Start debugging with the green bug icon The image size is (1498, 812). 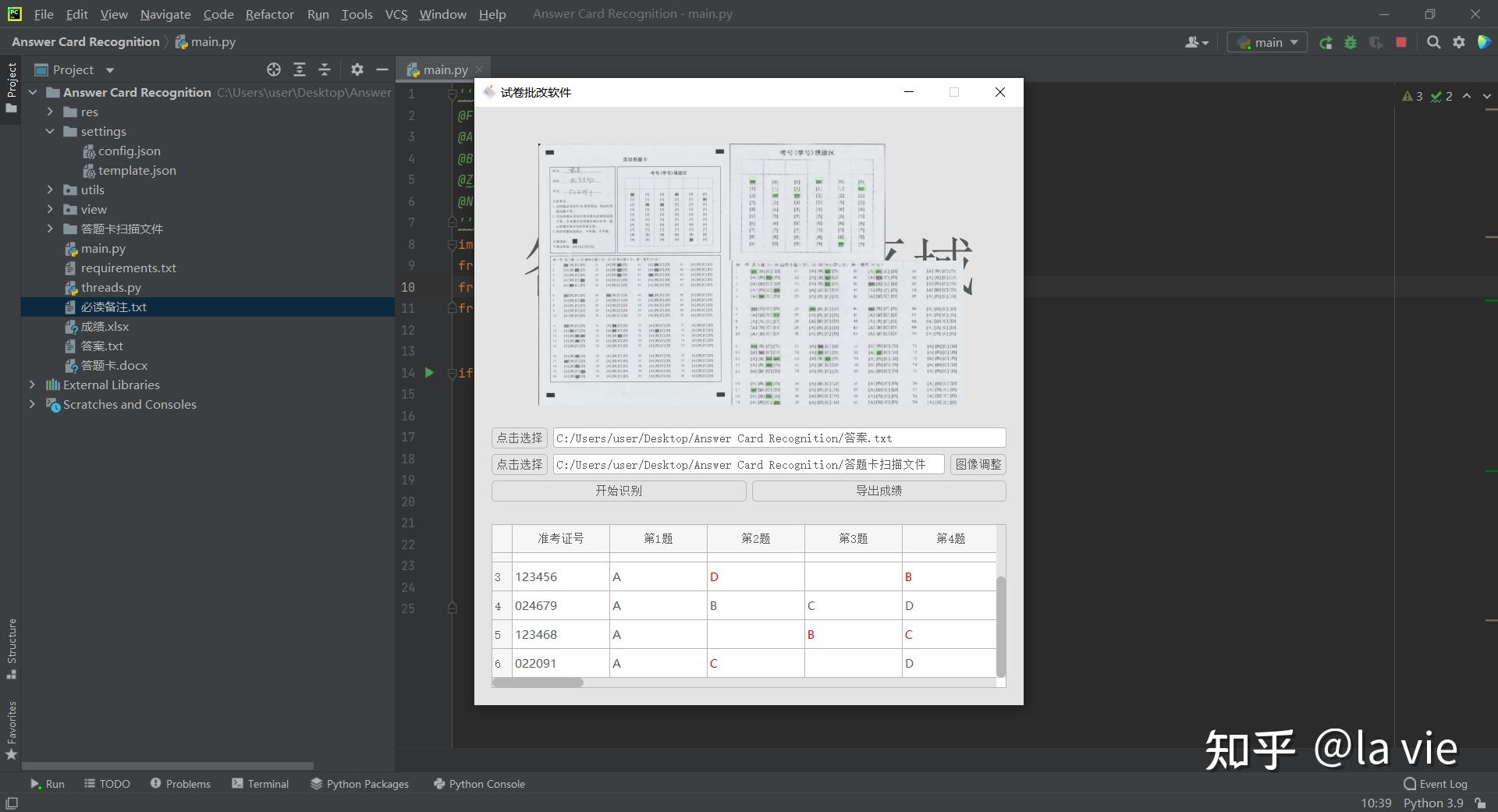tap(1351, 43)
